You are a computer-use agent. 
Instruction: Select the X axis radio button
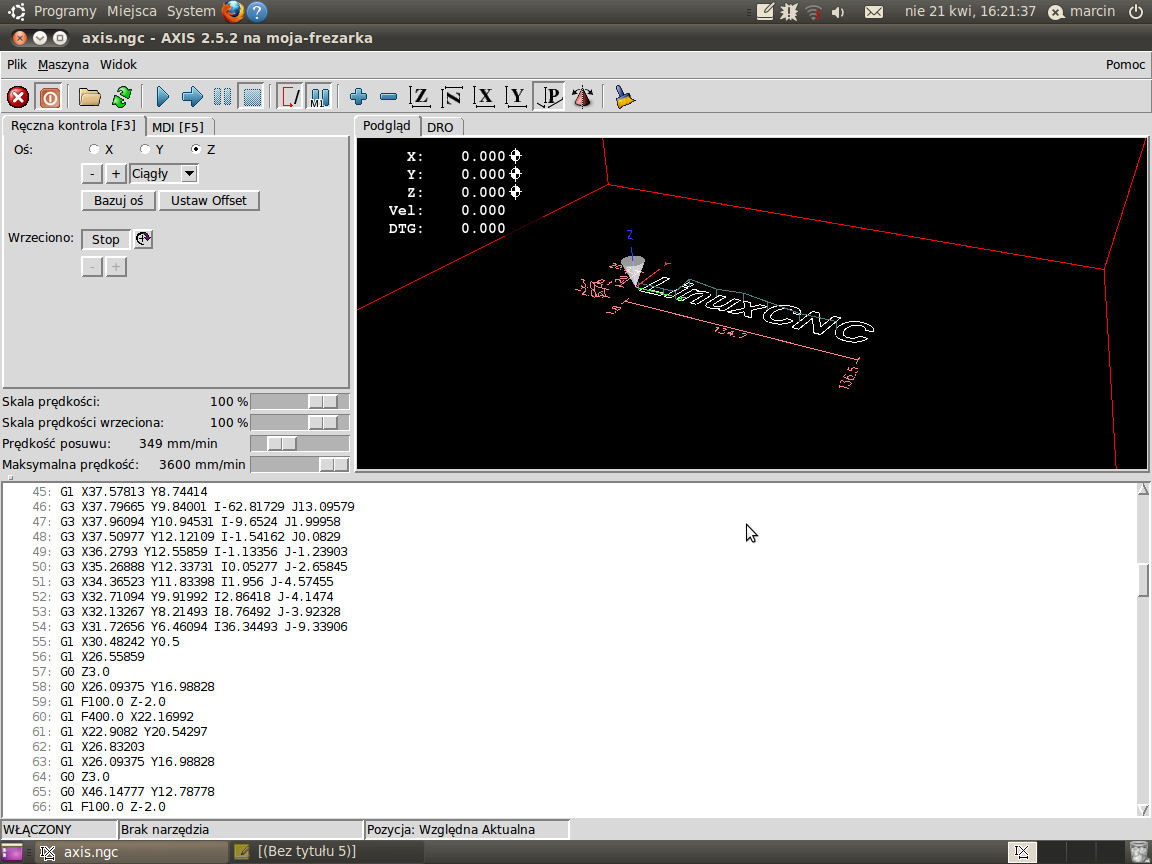pos(94,149)
